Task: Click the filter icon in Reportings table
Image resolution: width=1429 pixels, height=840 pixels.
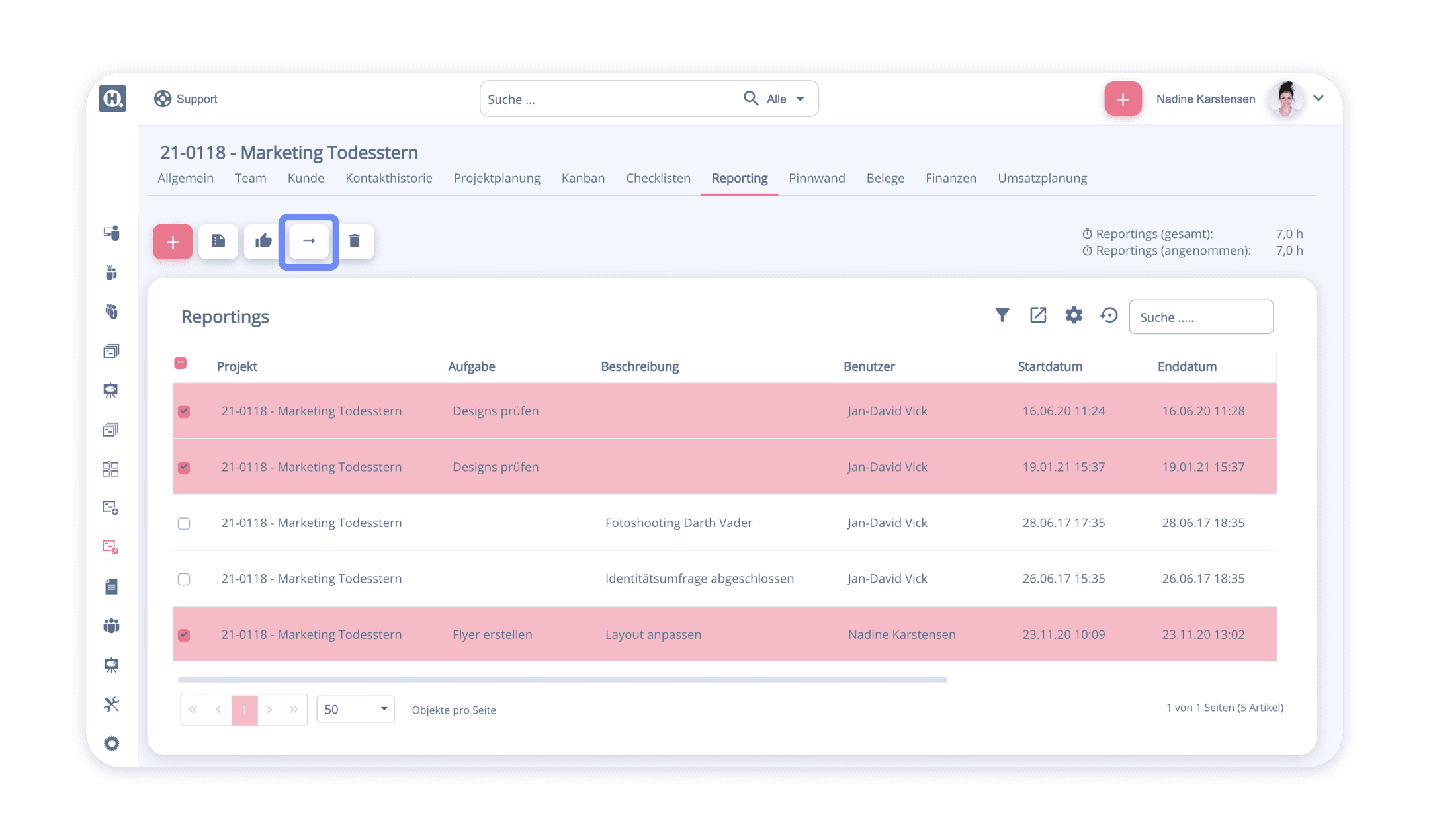Action: tap(1001, 316)
